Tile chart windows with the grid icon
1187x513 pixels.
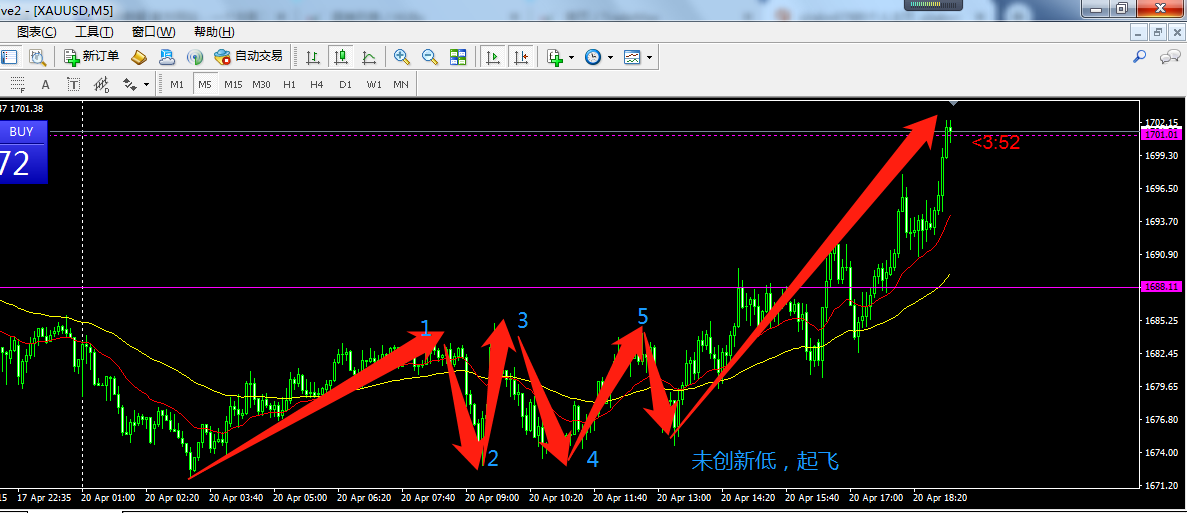(x=458, y=57)
